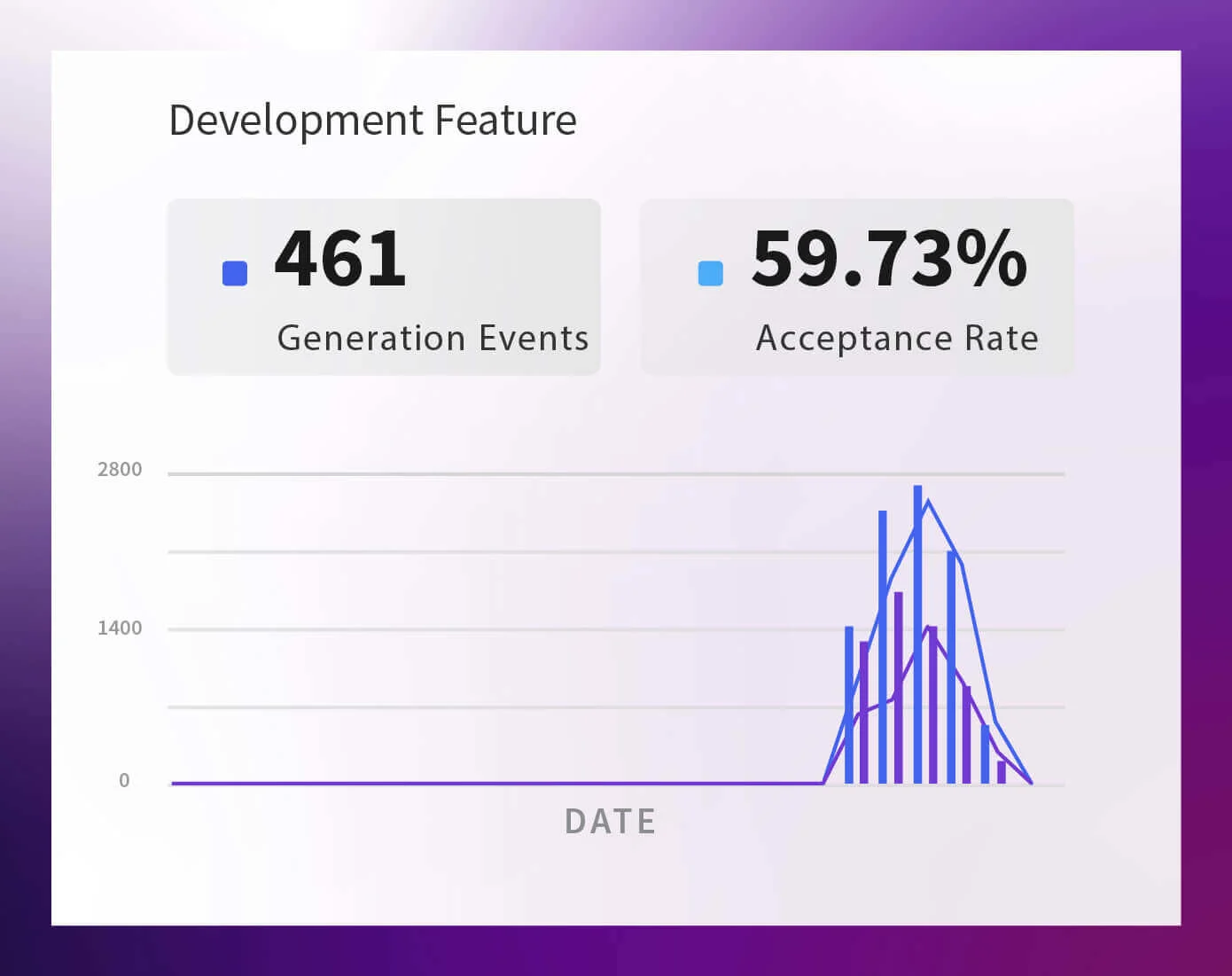This screenshot has height=976, width=1232.
Task: Click the Development Feature heading
Action: (372, 121)
